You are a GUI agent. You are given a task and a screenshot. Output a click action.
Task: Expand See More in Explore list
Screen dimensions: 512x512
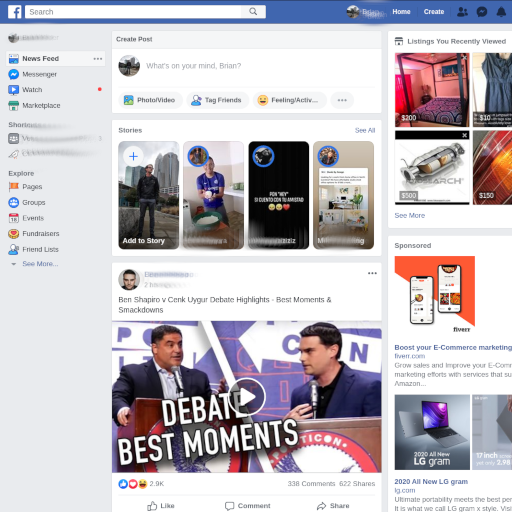(40, 264)
